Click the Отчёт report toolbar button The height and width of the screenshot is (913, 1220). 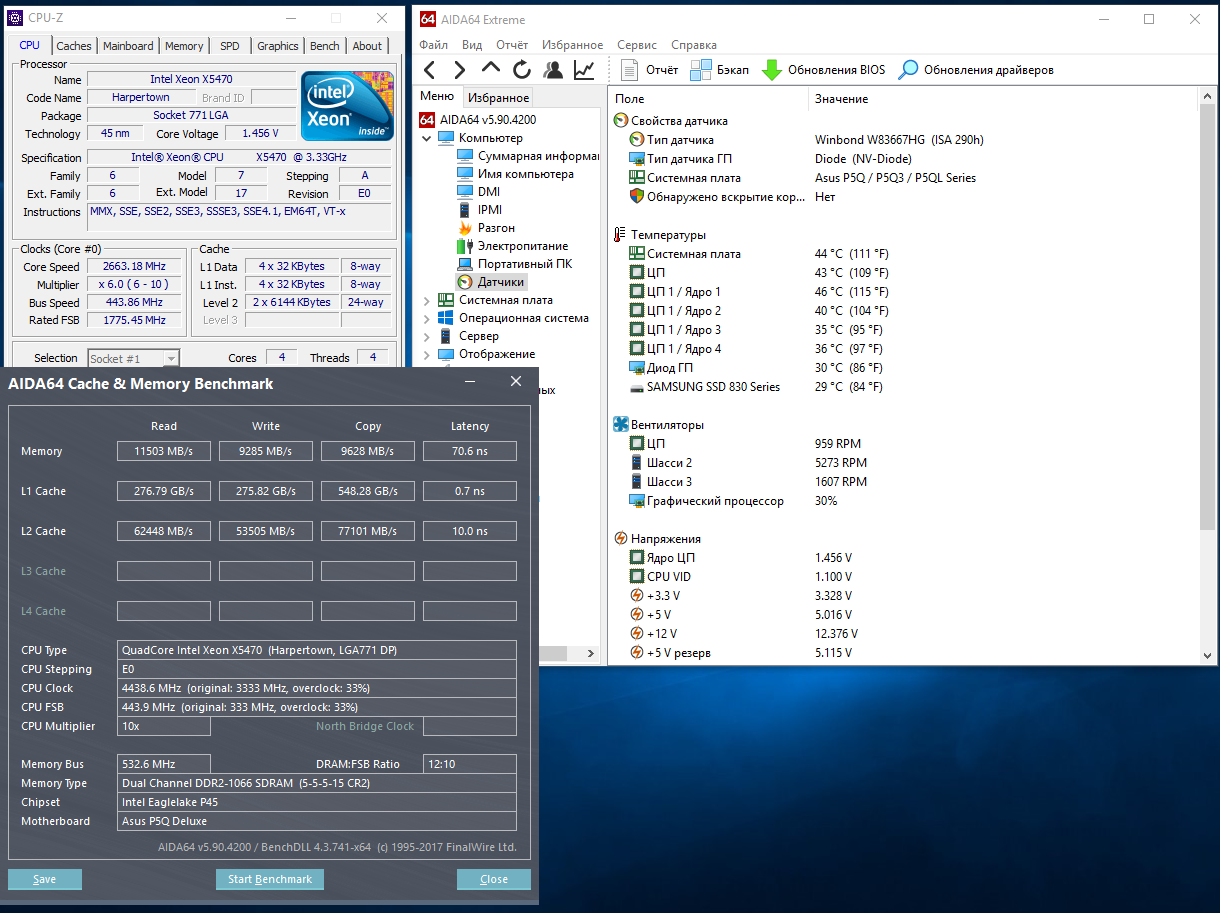tap(649, 70)
